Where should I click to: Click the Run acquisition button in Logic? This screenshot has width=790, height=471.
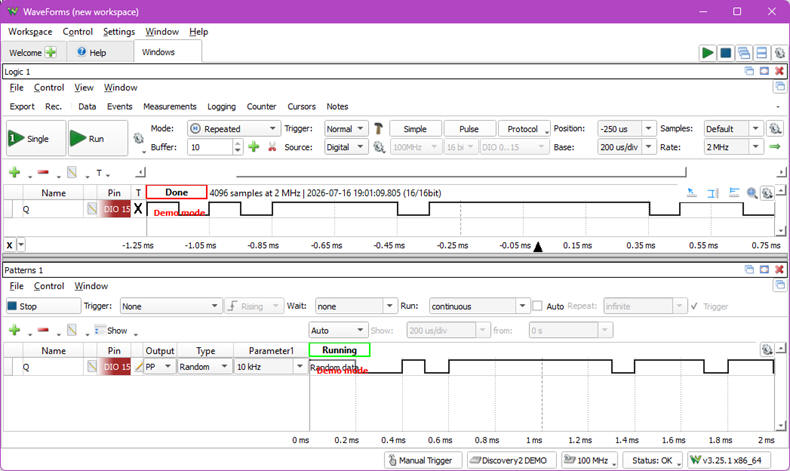coord(98,138)
